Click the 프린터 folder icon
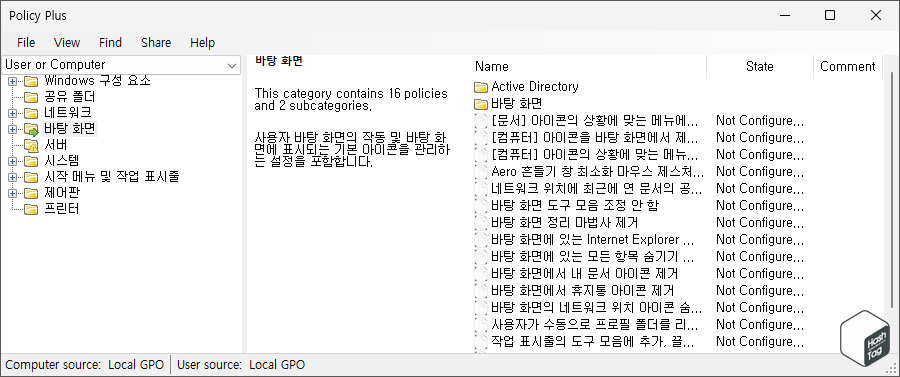Viewport: 900px width, 377px height. (30, 209)
